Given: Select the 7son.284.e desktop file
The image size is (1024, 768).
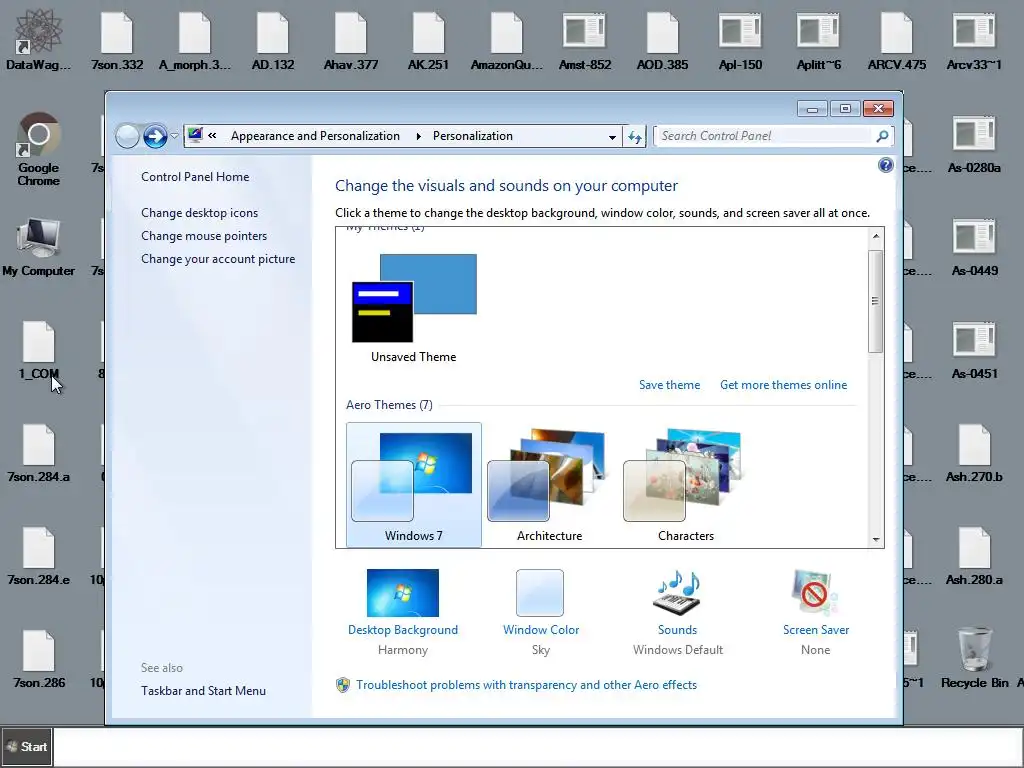Looking at the screenshot, I should [39, 556].
